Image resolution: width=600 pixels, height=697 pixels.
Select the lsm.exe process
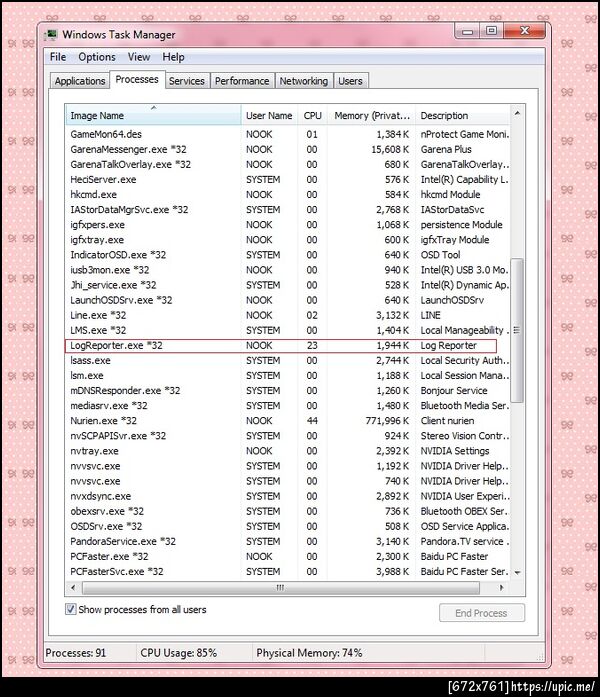click(x=288, y=376)
